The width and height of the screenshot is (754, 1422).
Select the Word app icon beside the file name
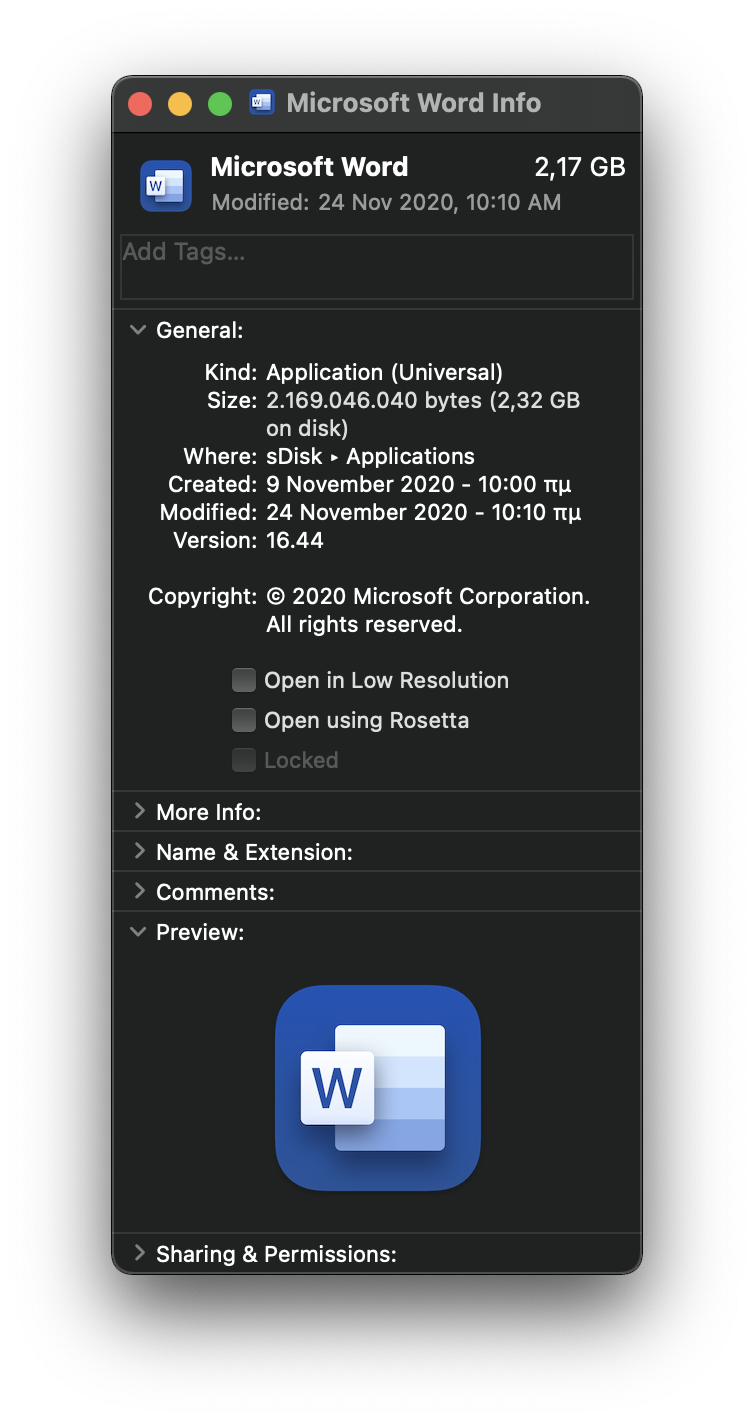point(166,186)
